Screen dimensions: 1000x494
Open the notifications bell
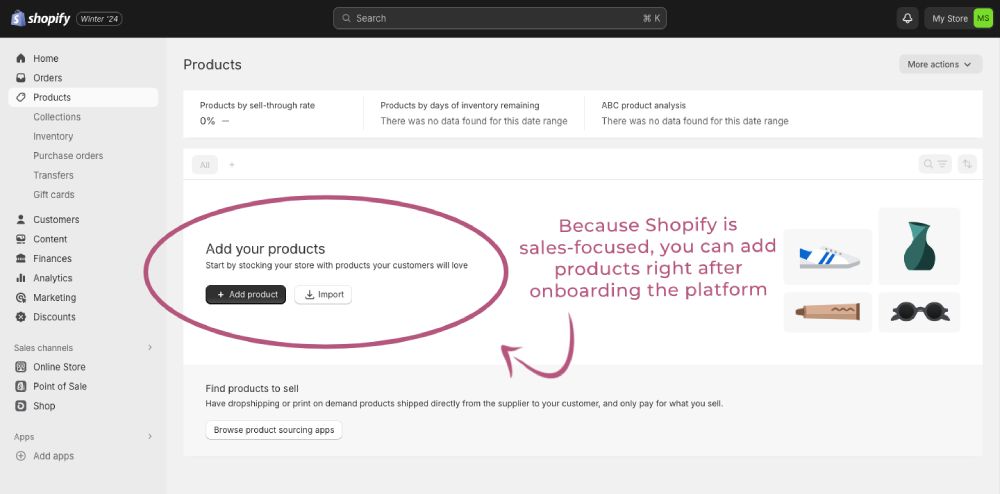908,18
